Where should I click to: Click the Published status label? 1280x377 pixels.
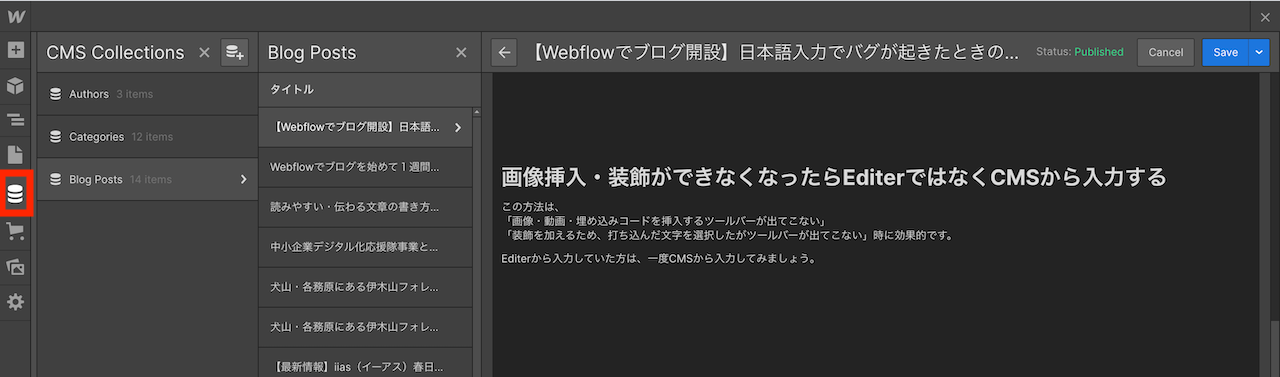1099,52
